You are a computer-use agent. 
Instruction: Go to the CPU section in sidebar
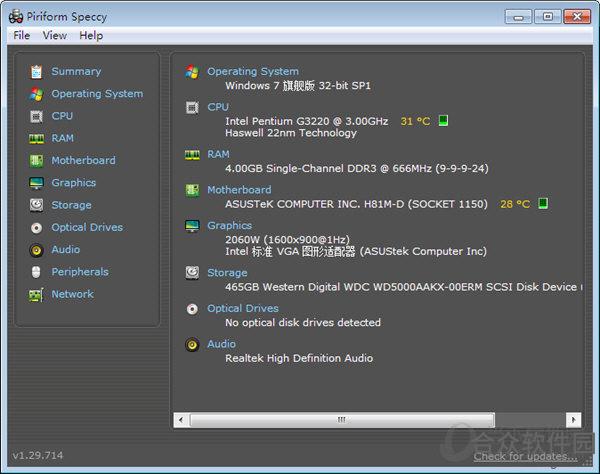pyautogui.click(x=62, y=116)
